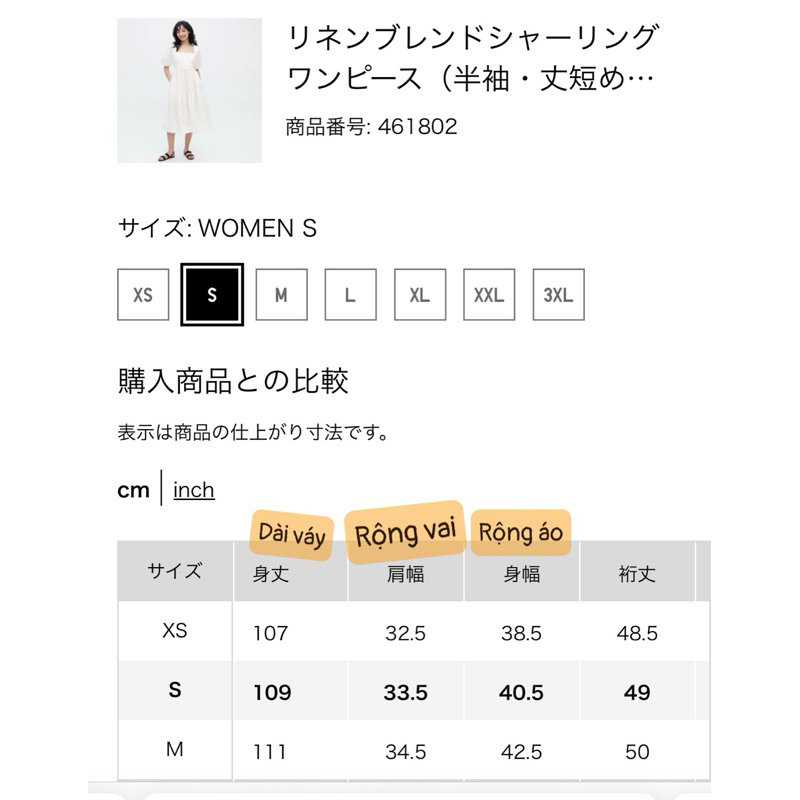Image resolution: width=800 pixels, height=800 pixels.
Task: Click the product title text
Action: point(472,57)
